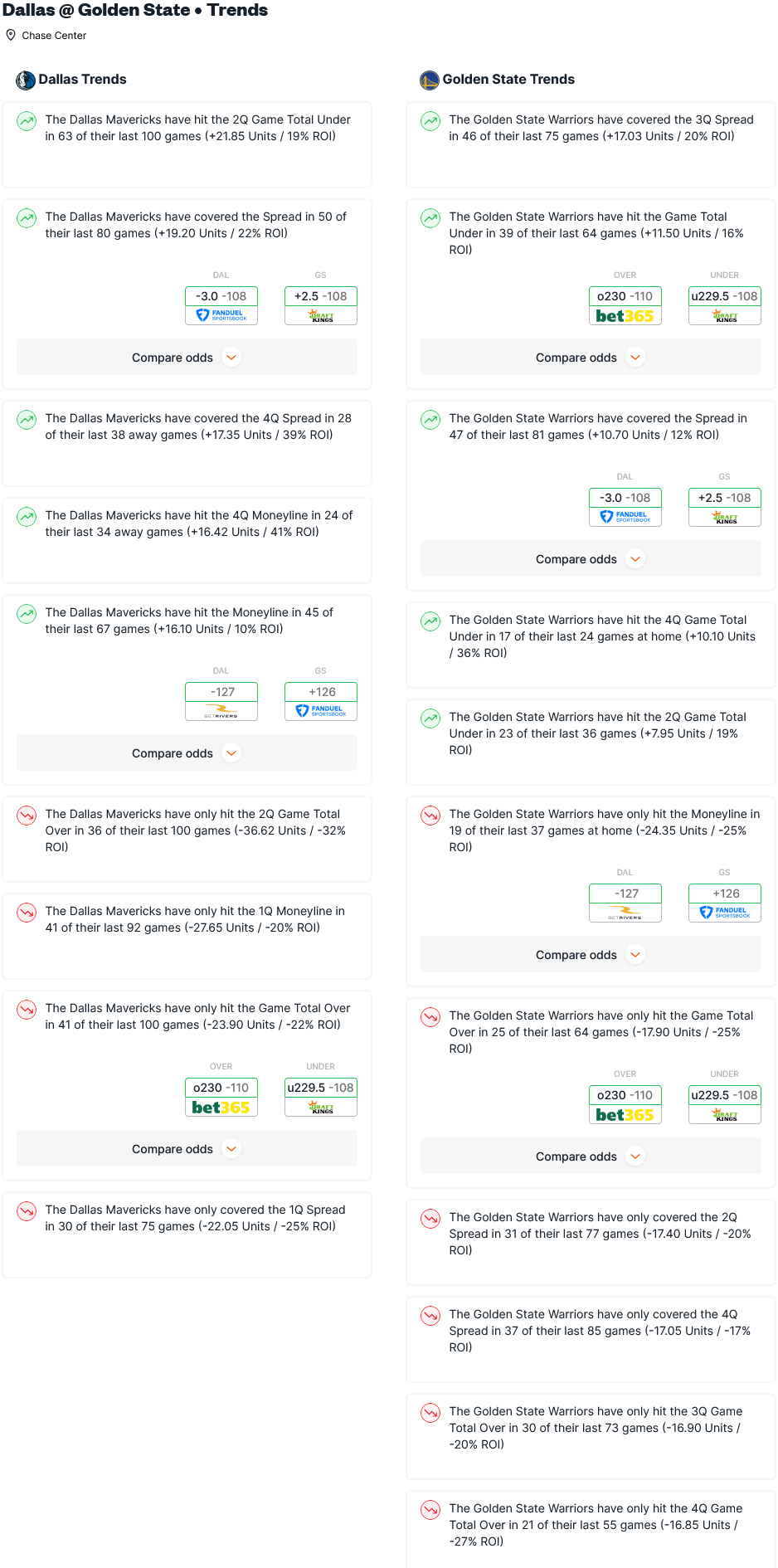
Task: Click the Golden State Warriors logo icon
Action: 430,80
